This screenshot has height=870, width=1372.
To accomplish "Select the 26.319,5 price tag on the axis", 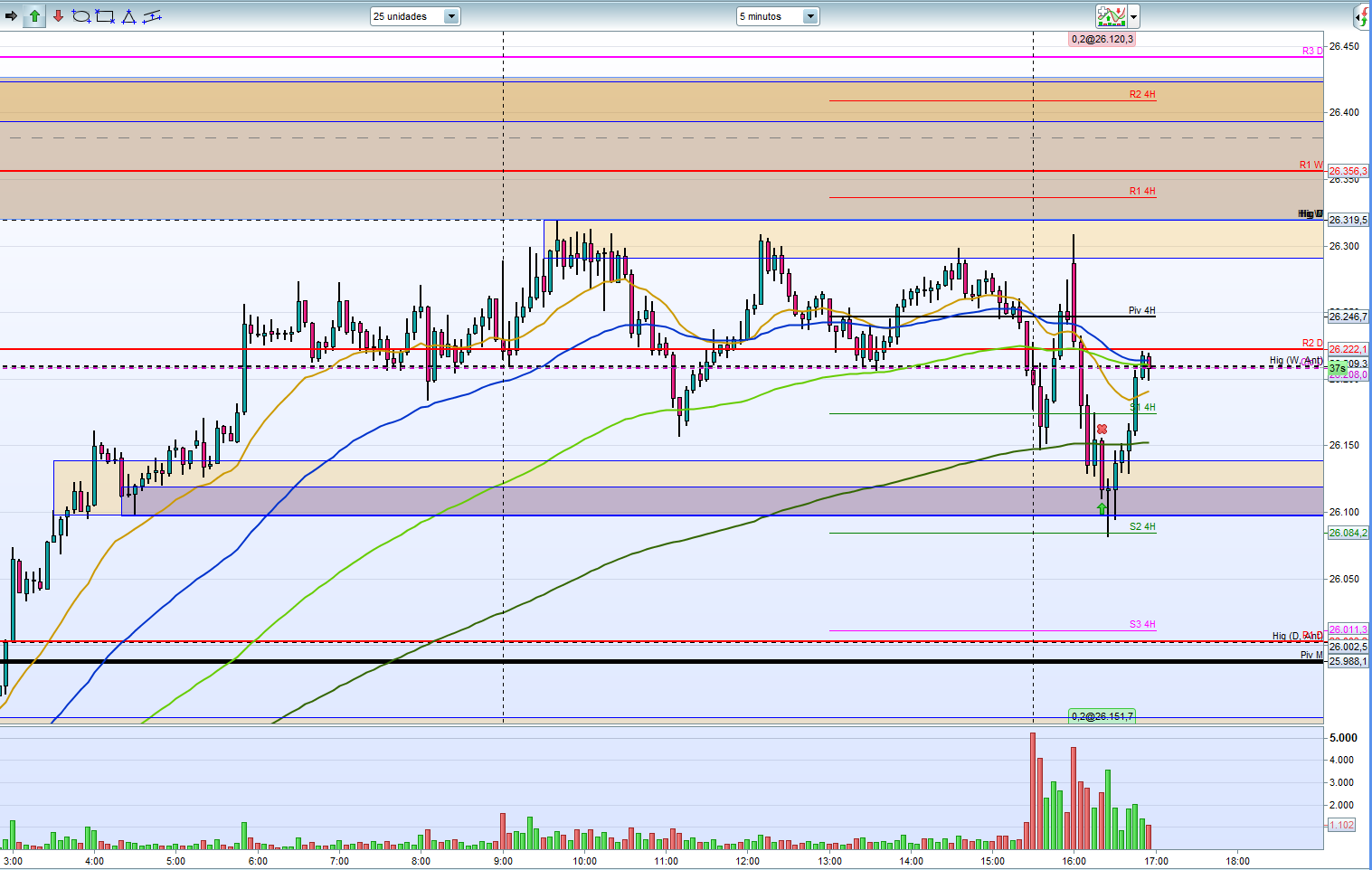I will 1348,220.
